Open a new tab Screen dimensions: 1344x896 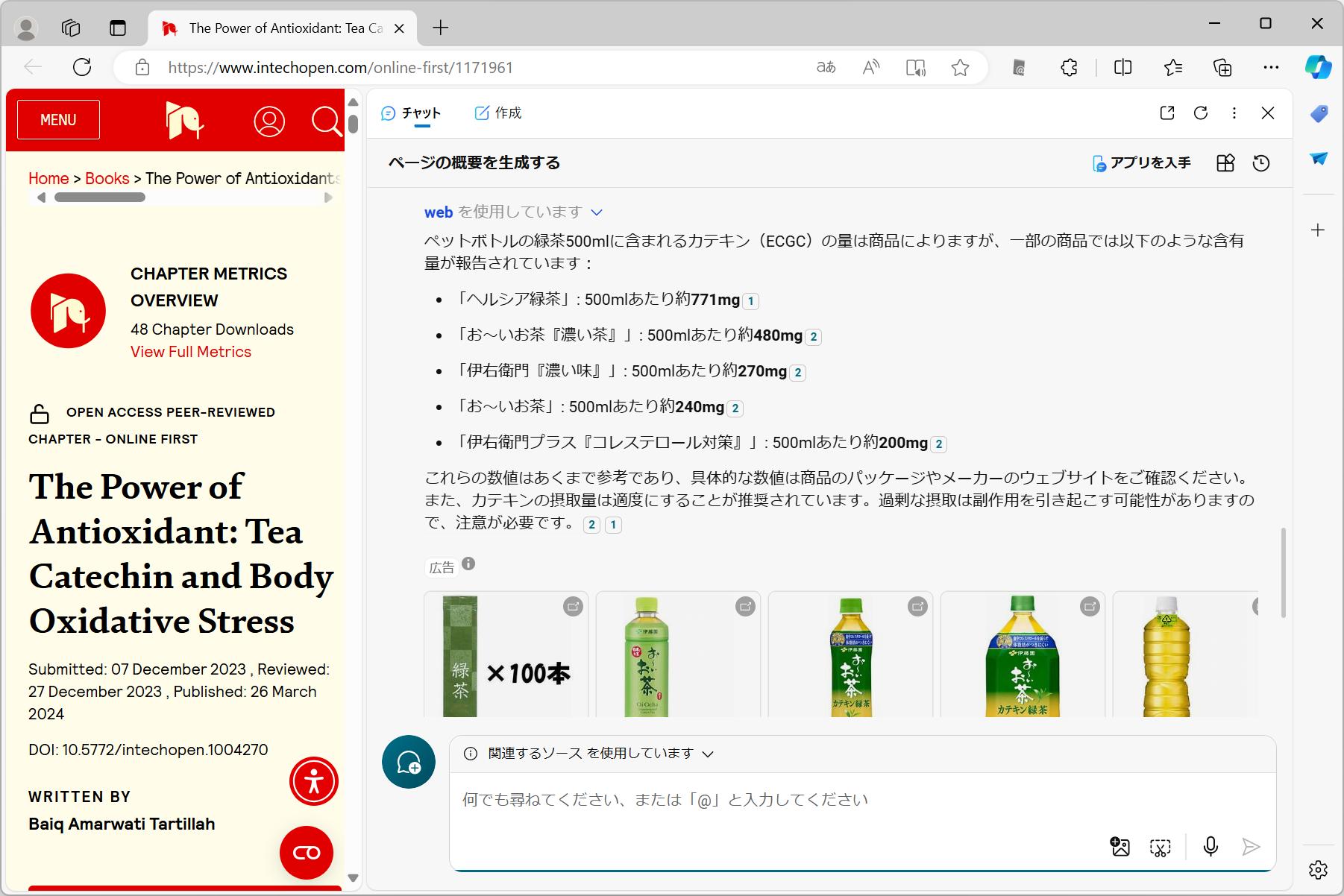click(441, 28)
